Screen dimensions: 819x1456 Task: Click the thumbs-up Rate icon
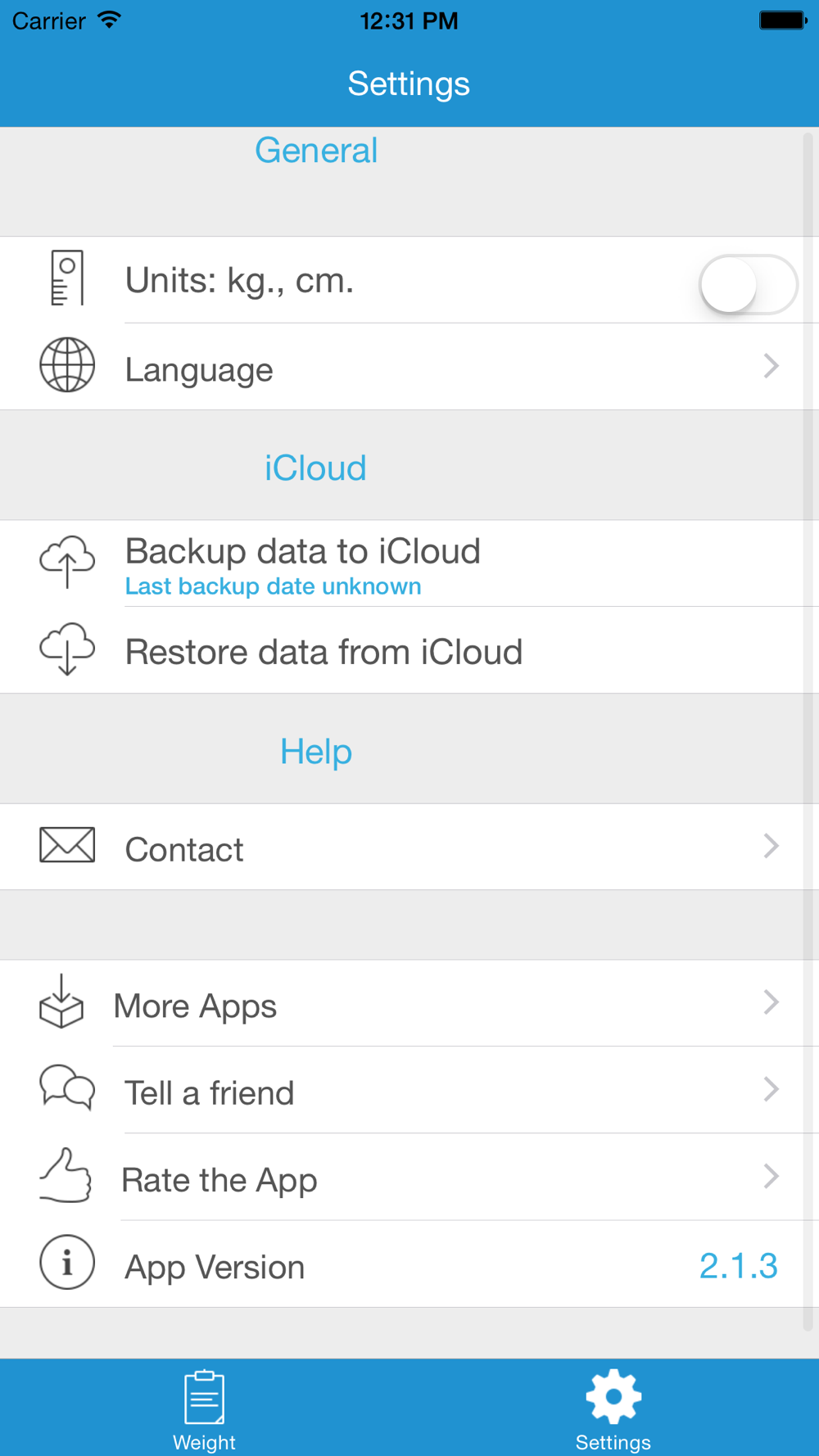[x=66, y=1175]
